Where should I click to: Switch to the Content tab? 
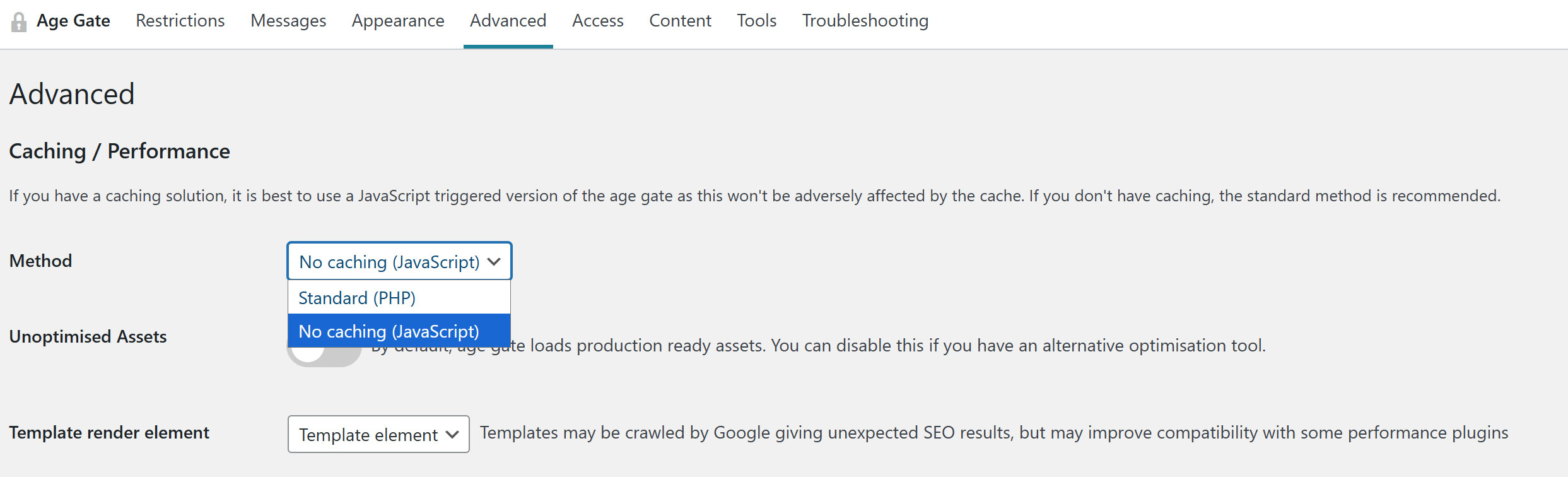click(681, 21)
